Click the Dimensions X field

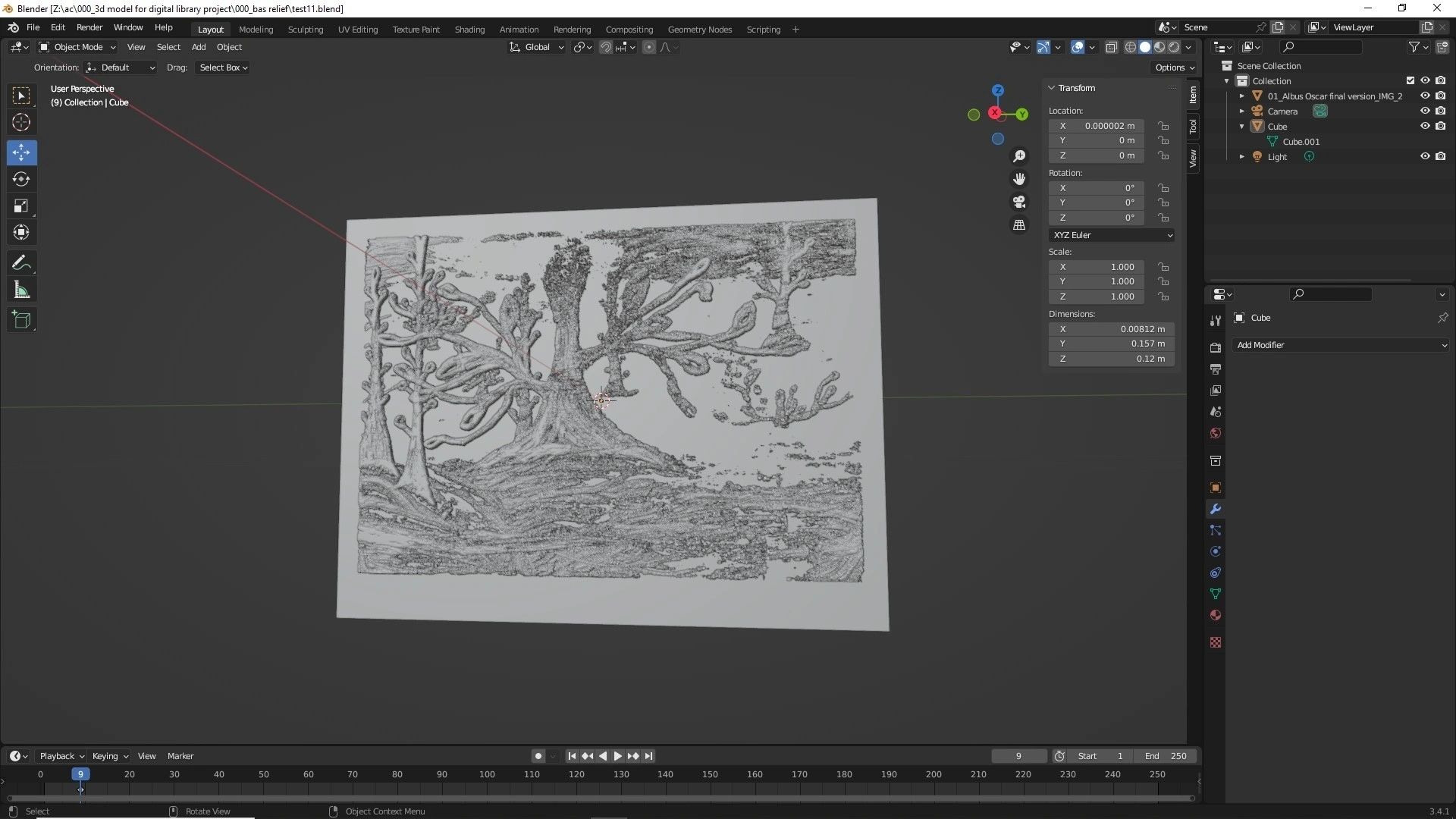pyautogui.click(x=1112, y=329)
